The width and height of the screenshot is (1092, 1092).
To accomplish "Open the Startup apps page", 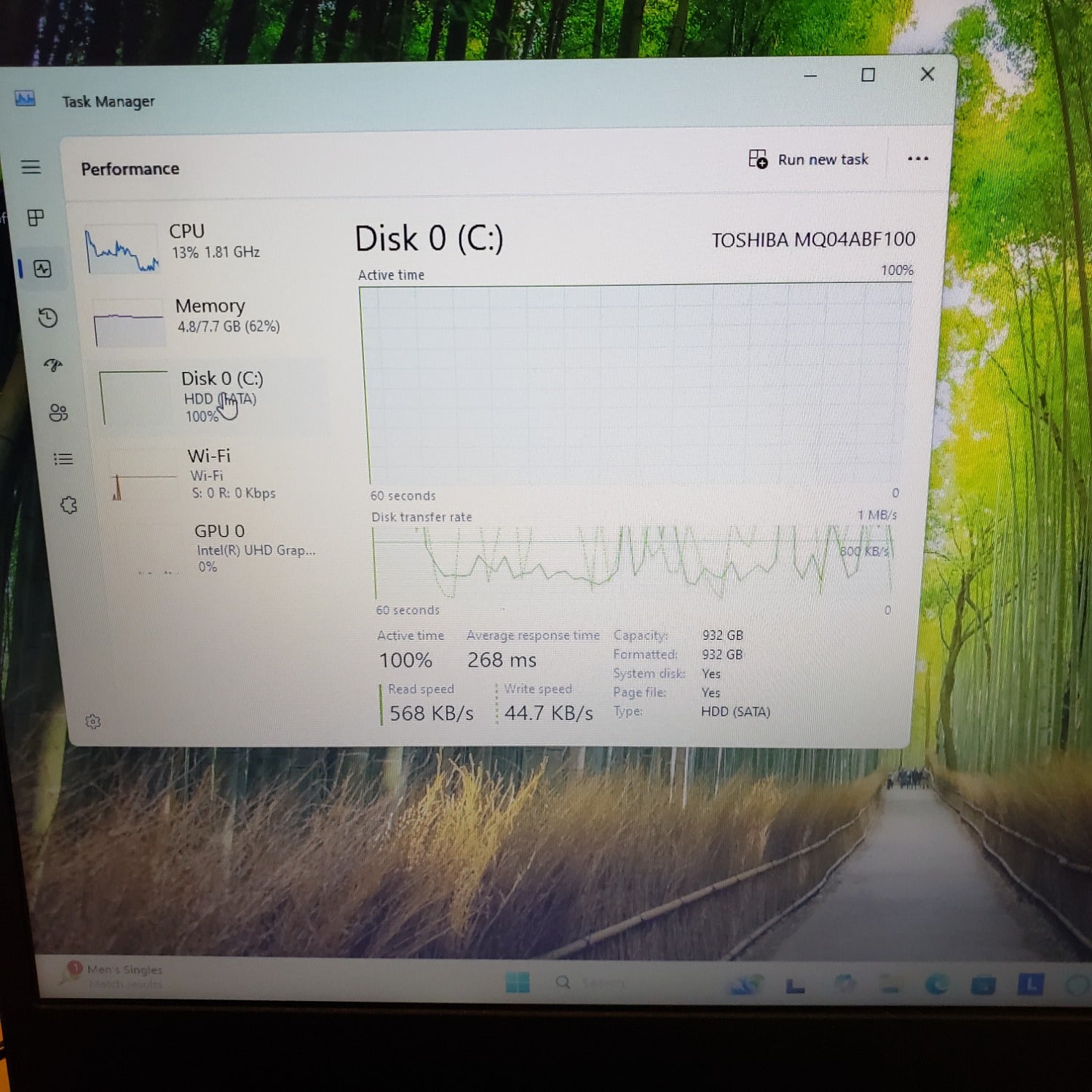I will click(x=53, y=366).
